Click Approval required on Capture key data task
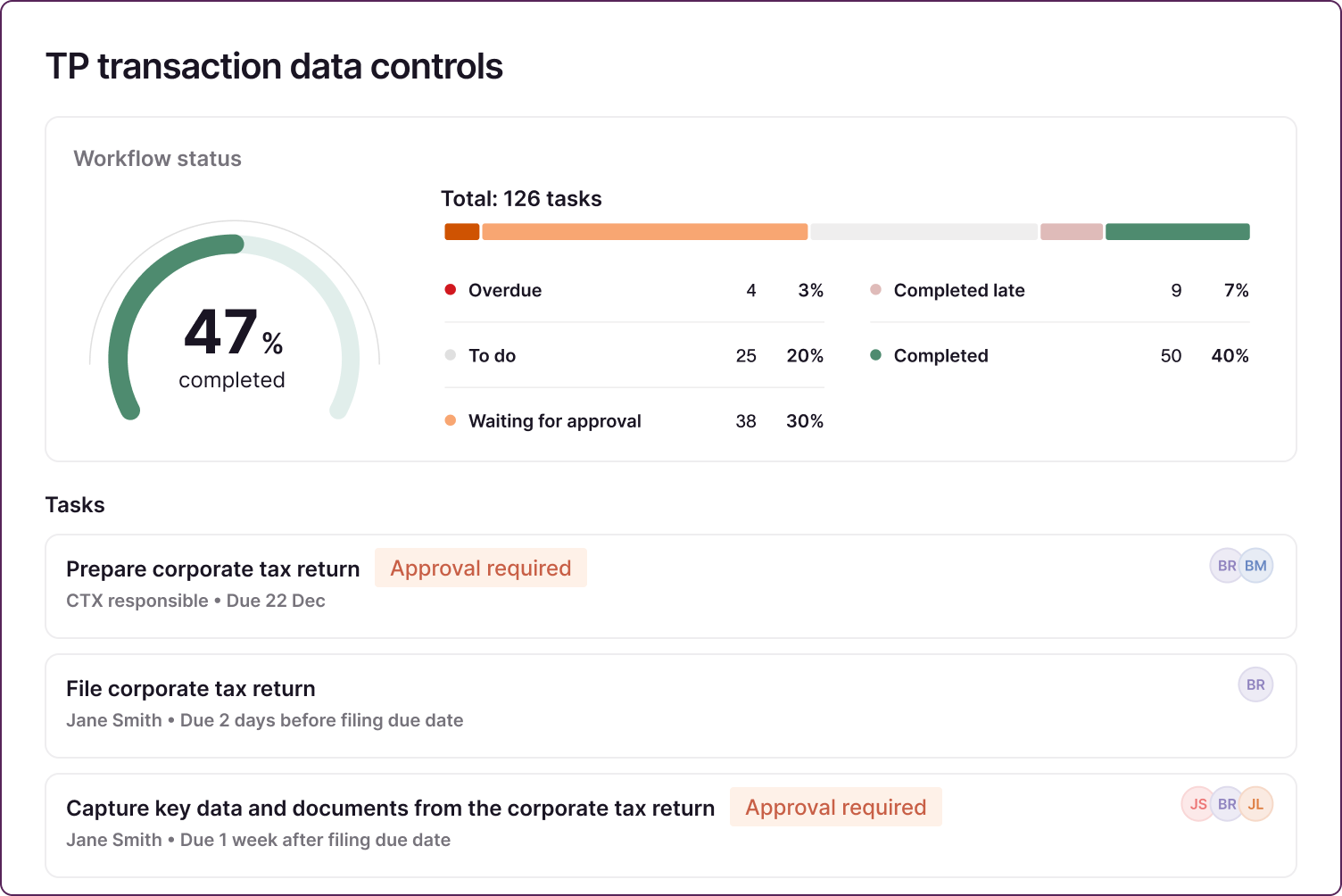The image size is (1342, 896). coord(835,807)
